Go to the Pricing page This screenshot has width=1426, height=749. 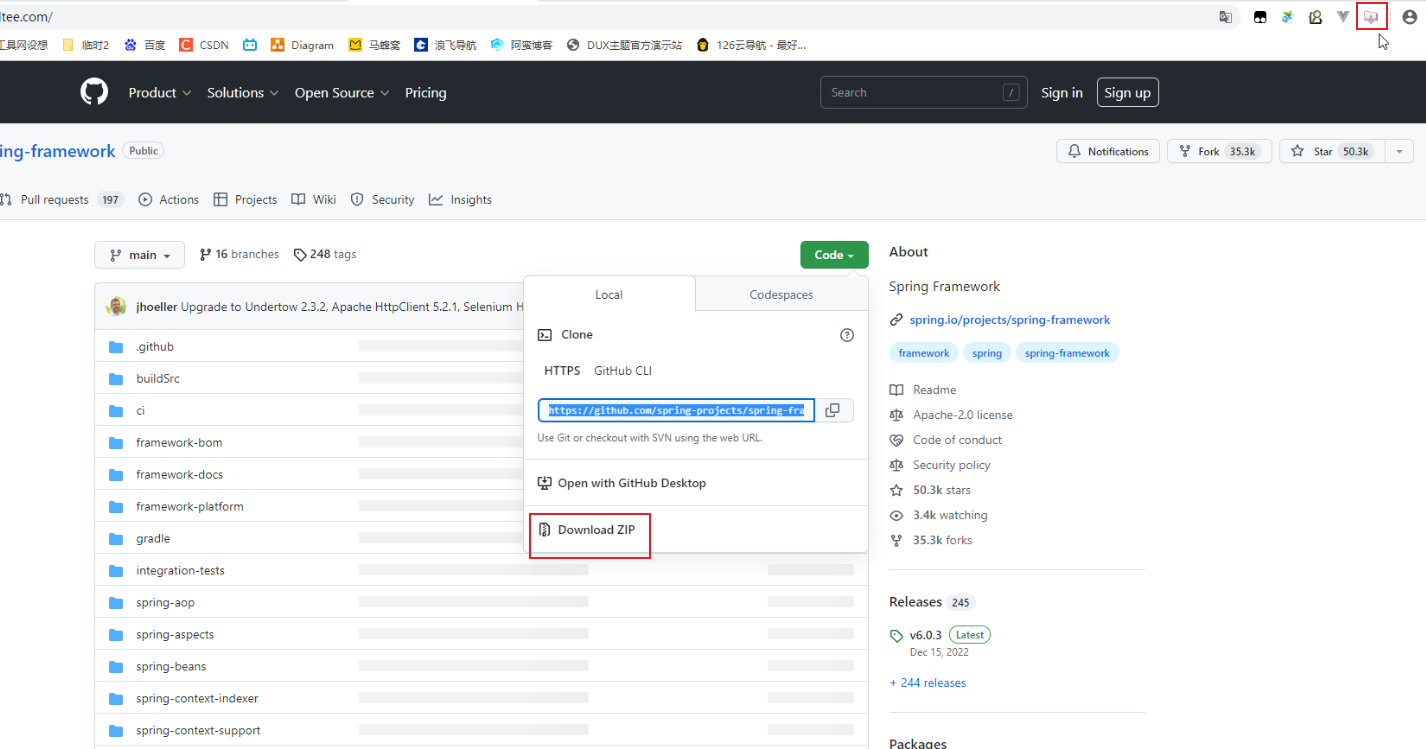426,93
